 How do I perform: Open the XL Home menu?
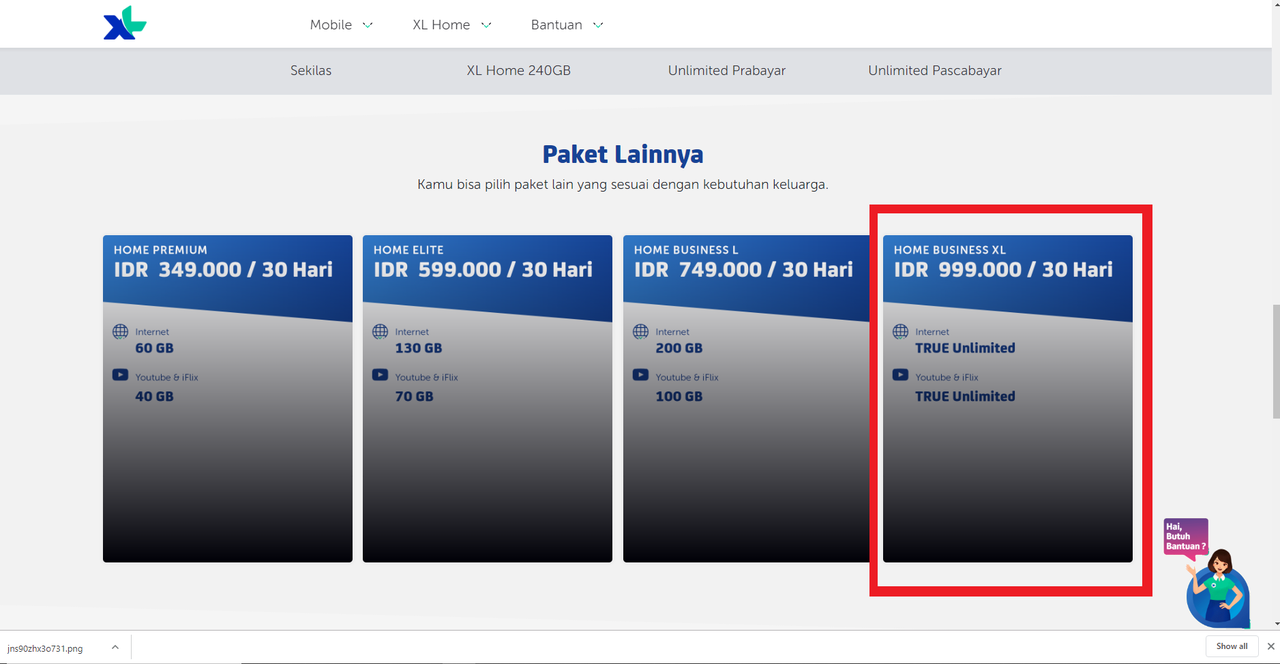[x=441, y=25]
